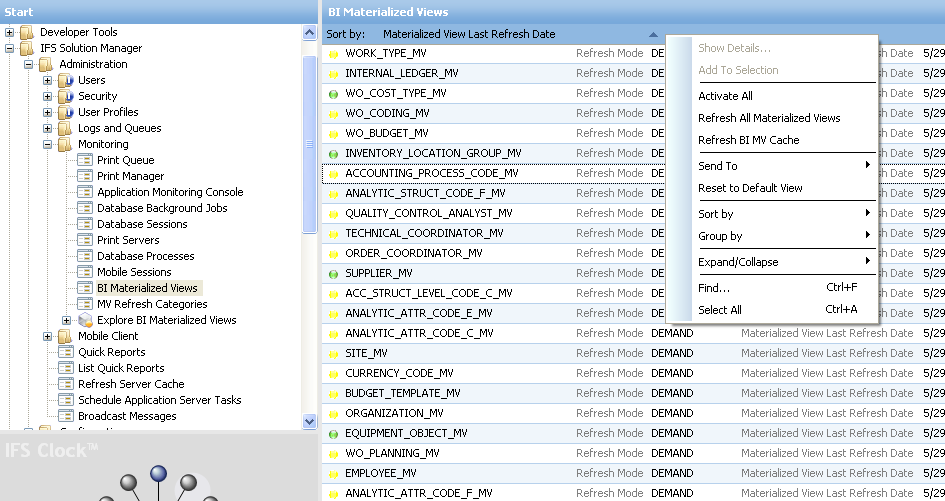This screenshot has height=501, width=945.
Task: Collapse the IFS Solution Manager node
Action: [9, 48]
